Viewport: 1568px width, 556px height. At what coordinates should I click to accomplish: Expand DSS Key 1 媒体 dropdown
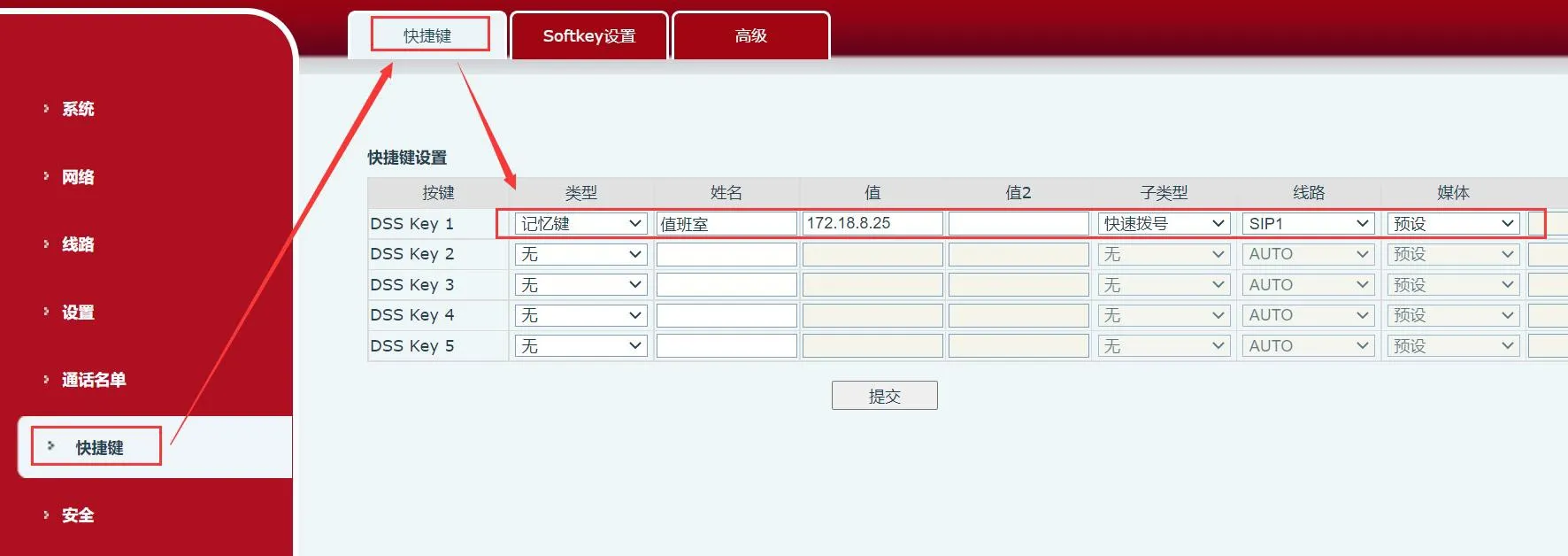click(x=1453, y=224)
